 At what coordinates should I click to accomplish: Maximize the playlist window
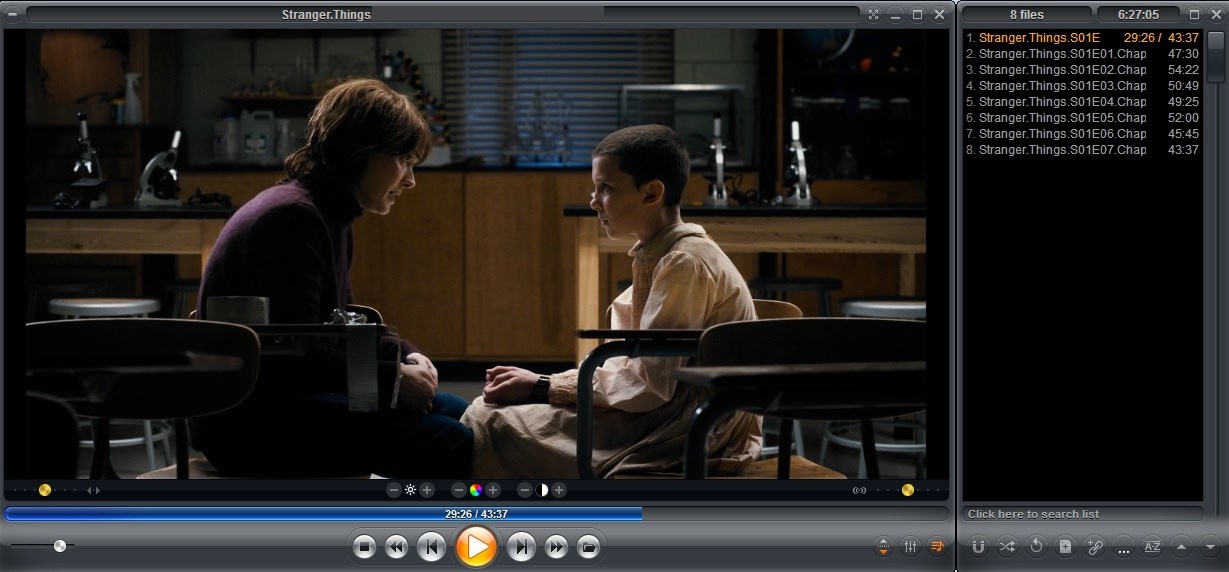[1194, 14]
